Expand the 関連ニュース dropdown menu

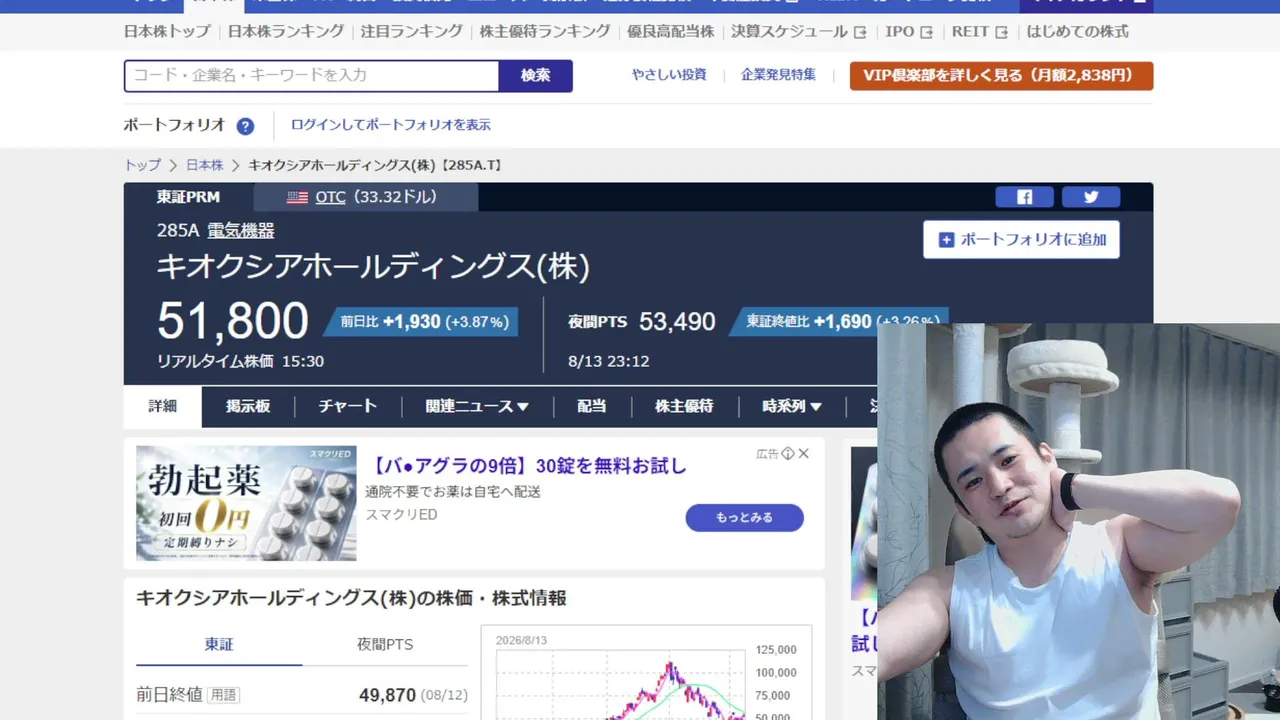477,407
